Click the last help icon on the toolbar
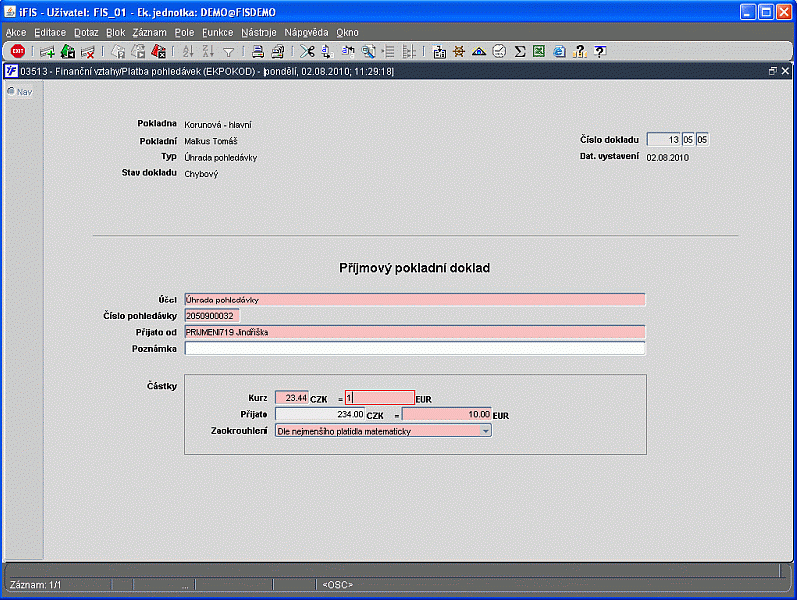The width and height of the screenshot is (797, 600). coord(600,51)
